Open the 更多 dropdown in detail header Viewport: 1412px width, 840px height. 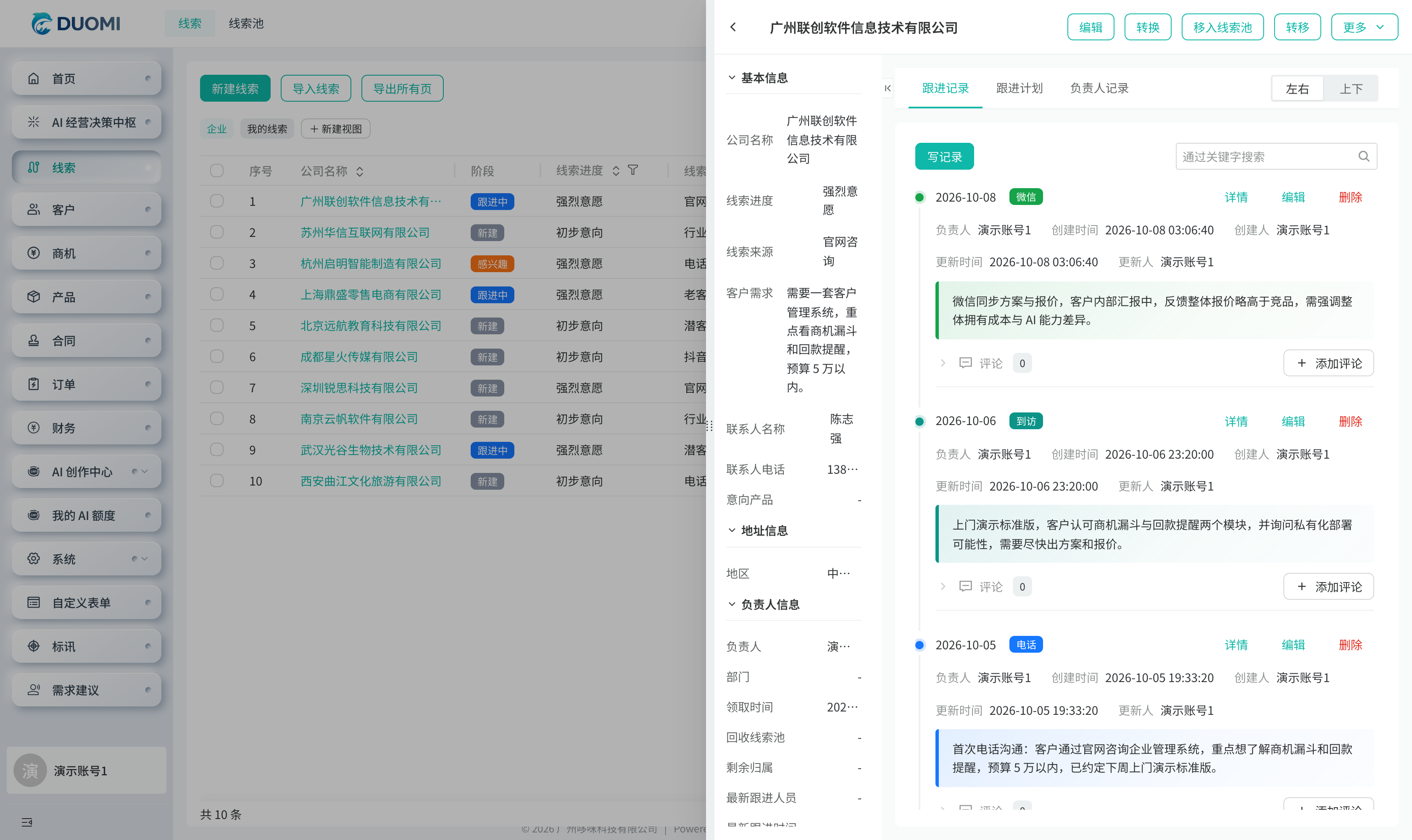point(1364,27)
